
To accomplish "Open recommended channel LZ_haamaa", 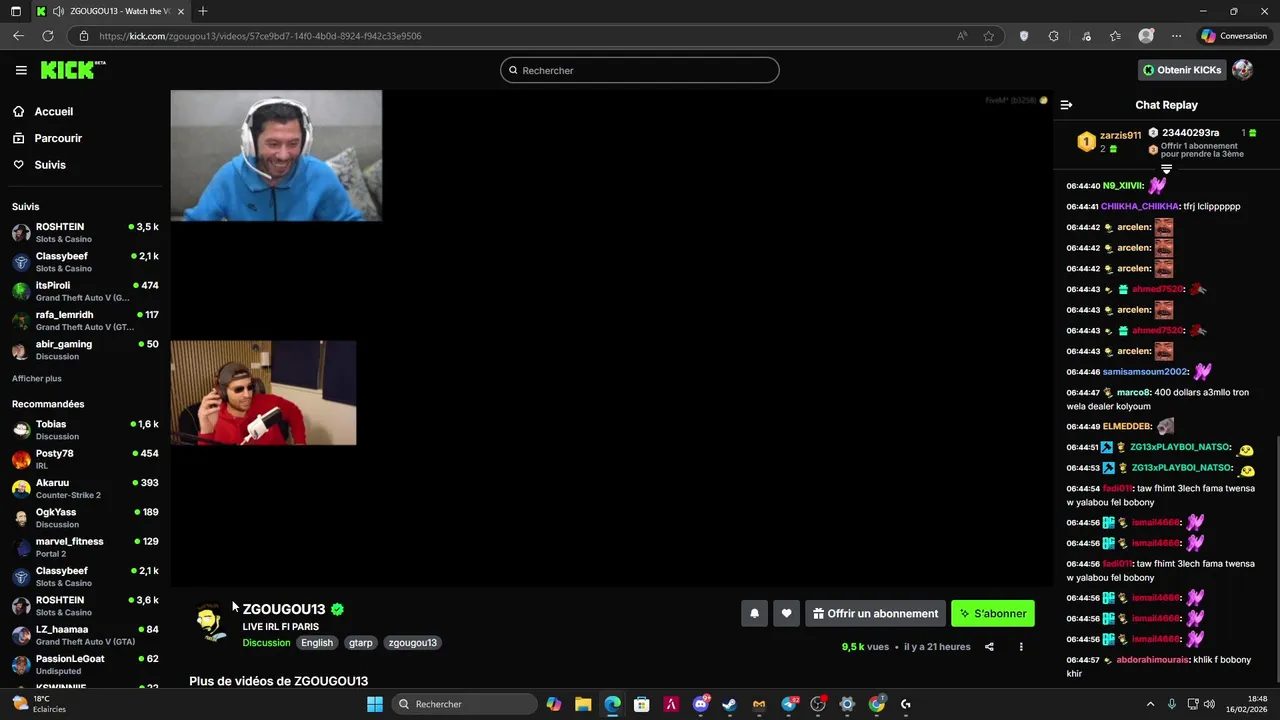I will (x=85, y=635).
